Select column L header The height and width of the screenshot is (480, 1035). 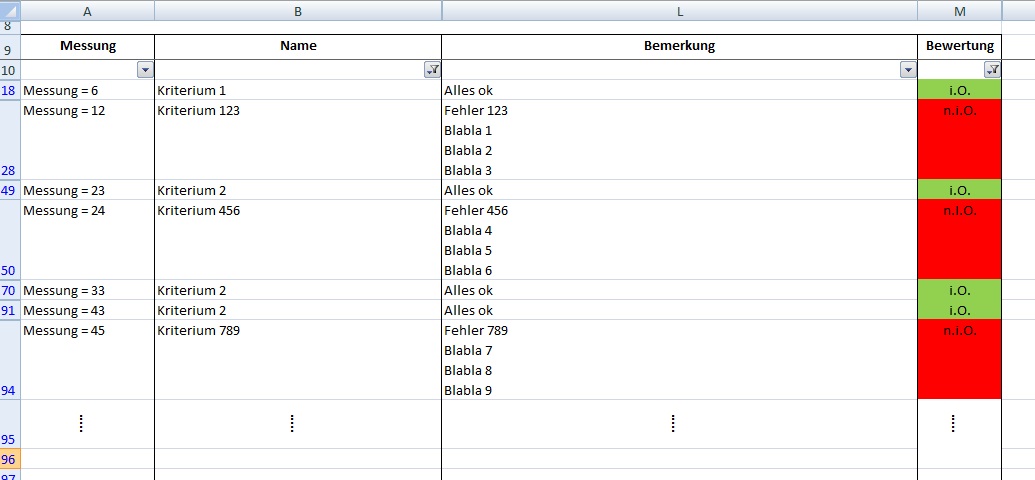(679, 11)
